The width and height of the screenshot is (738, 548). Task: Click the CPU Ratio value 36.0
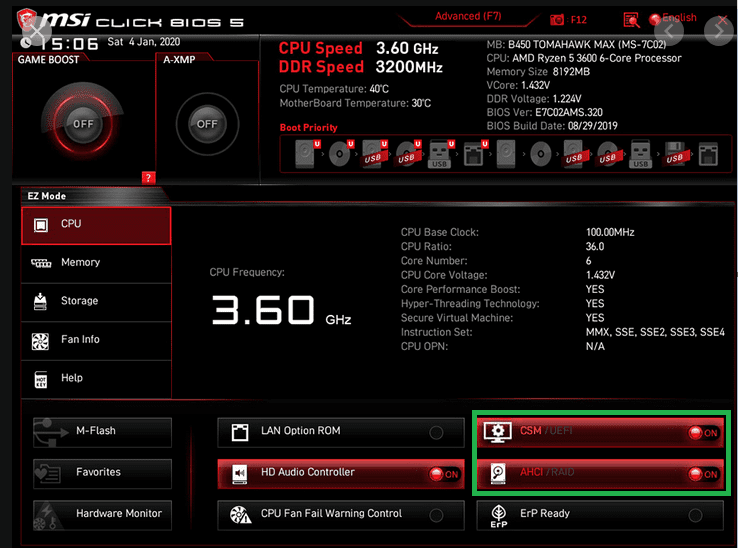[x=595, y=247]
